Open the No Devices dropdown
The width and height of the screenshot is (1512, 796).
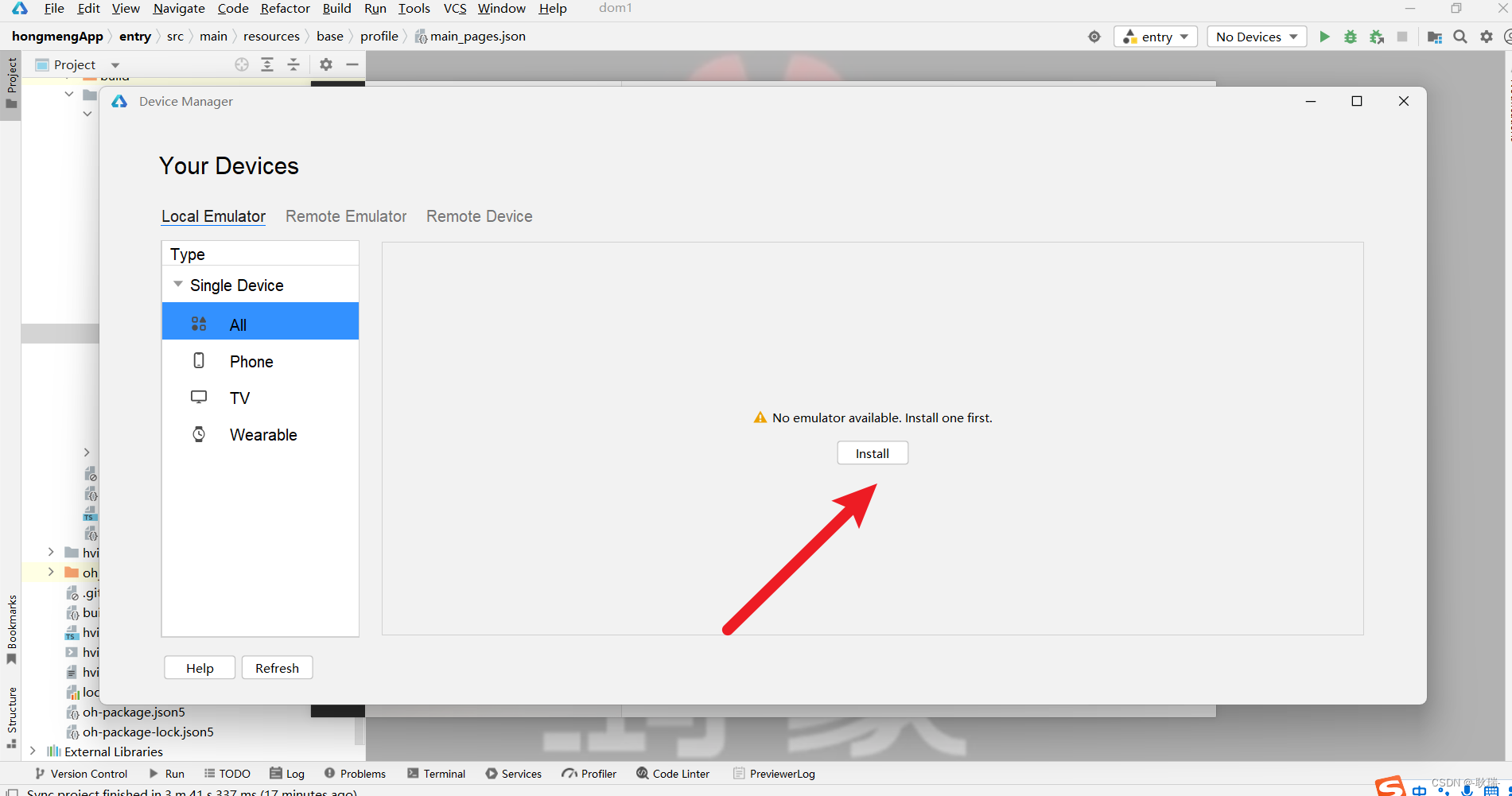[1257, 37]
